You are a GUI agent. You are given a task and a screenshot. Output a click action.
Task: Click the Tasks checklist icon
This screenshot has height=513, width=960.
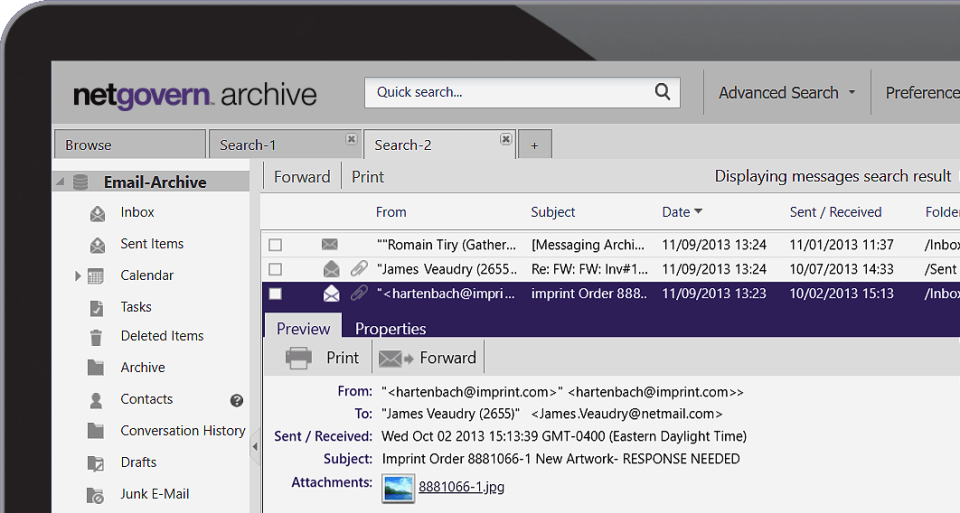tap(96, 308)
